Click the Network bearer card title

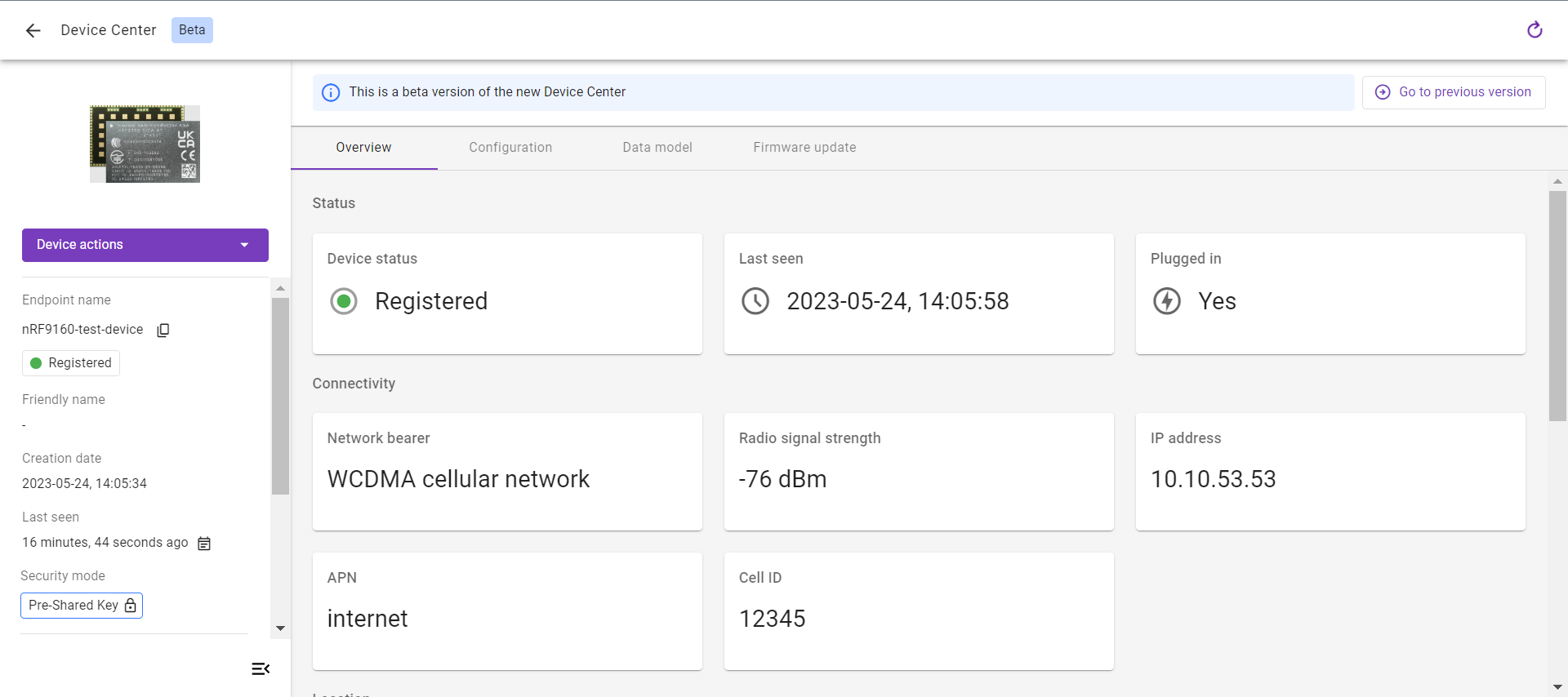coord(378,438)
